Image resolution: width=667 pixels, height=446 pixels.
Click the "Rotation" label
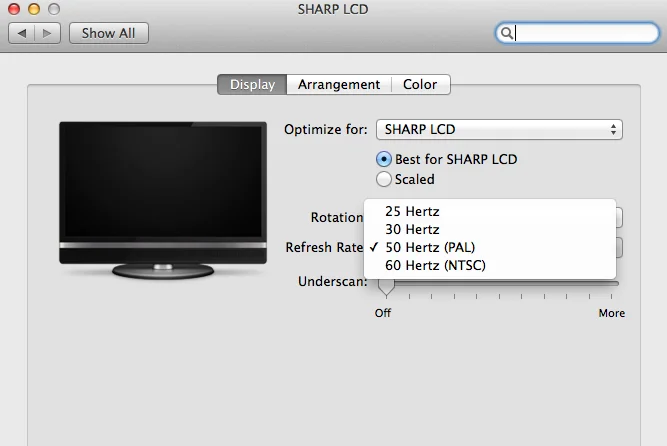(337, 217)
